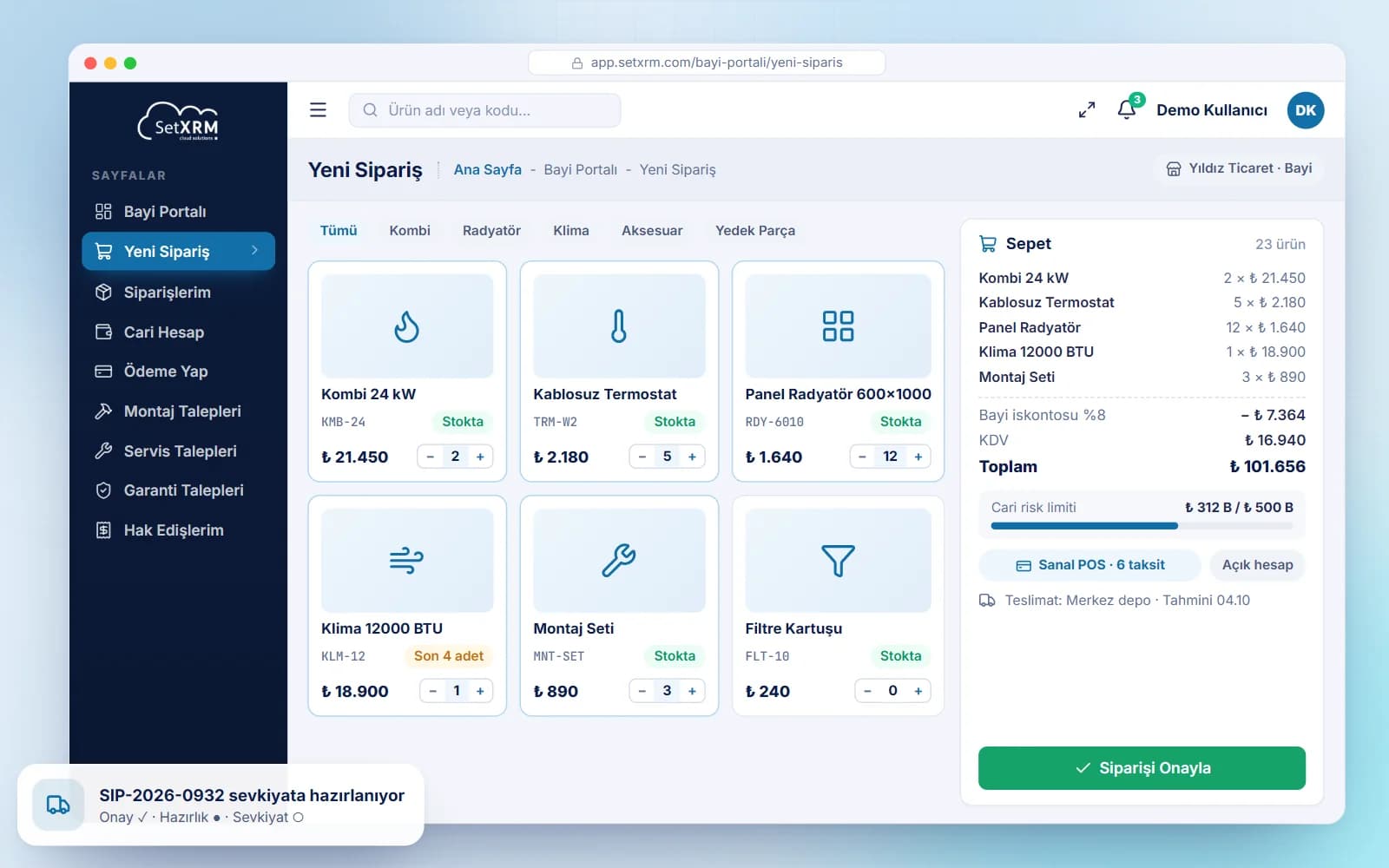Increase Kombi 24 kW quantity with plus
Screen dimensions: 1389x868
pos(480,457)
